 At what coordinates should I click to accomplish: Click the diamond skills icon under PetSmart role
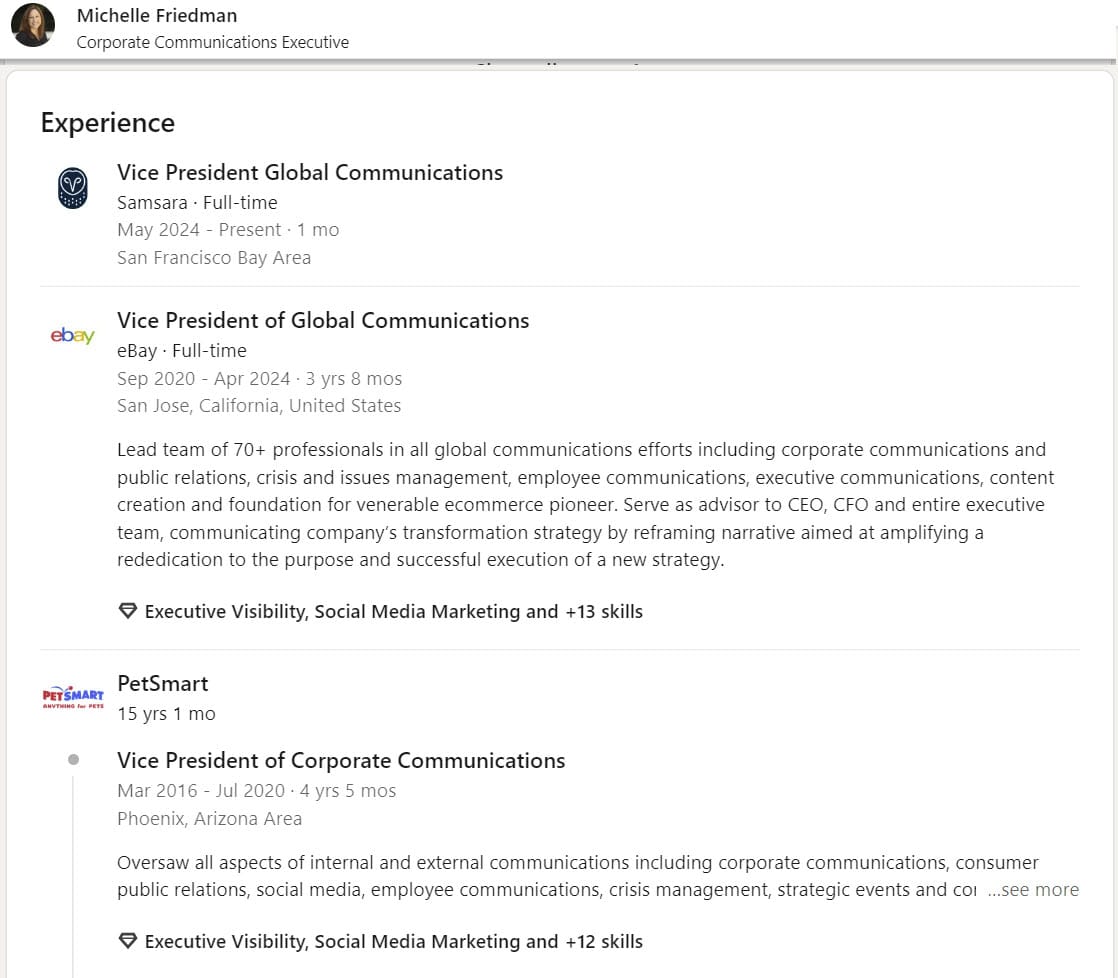pos(127,941)
